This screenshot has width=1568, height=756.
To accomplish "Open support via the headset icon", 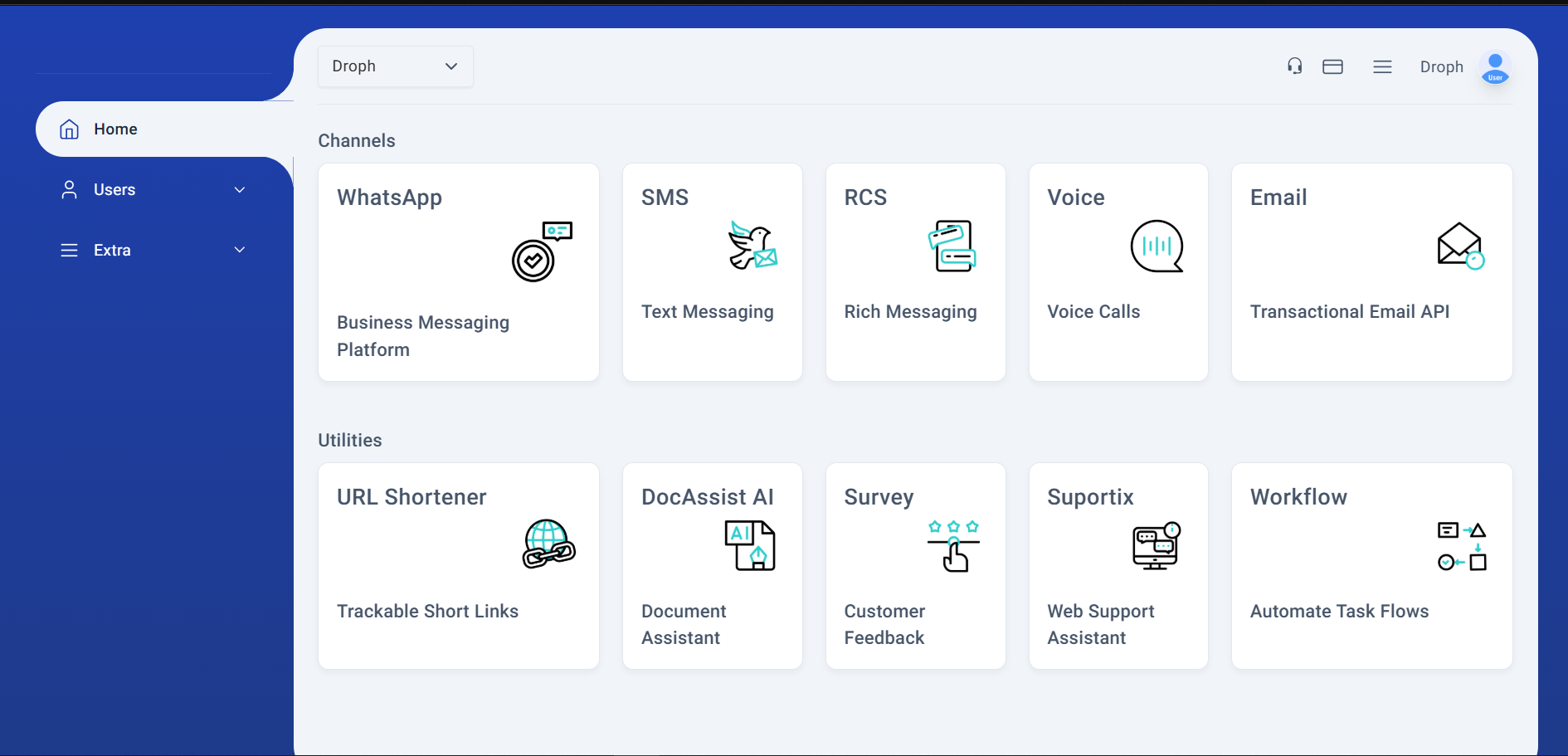I will point(1294,66).
